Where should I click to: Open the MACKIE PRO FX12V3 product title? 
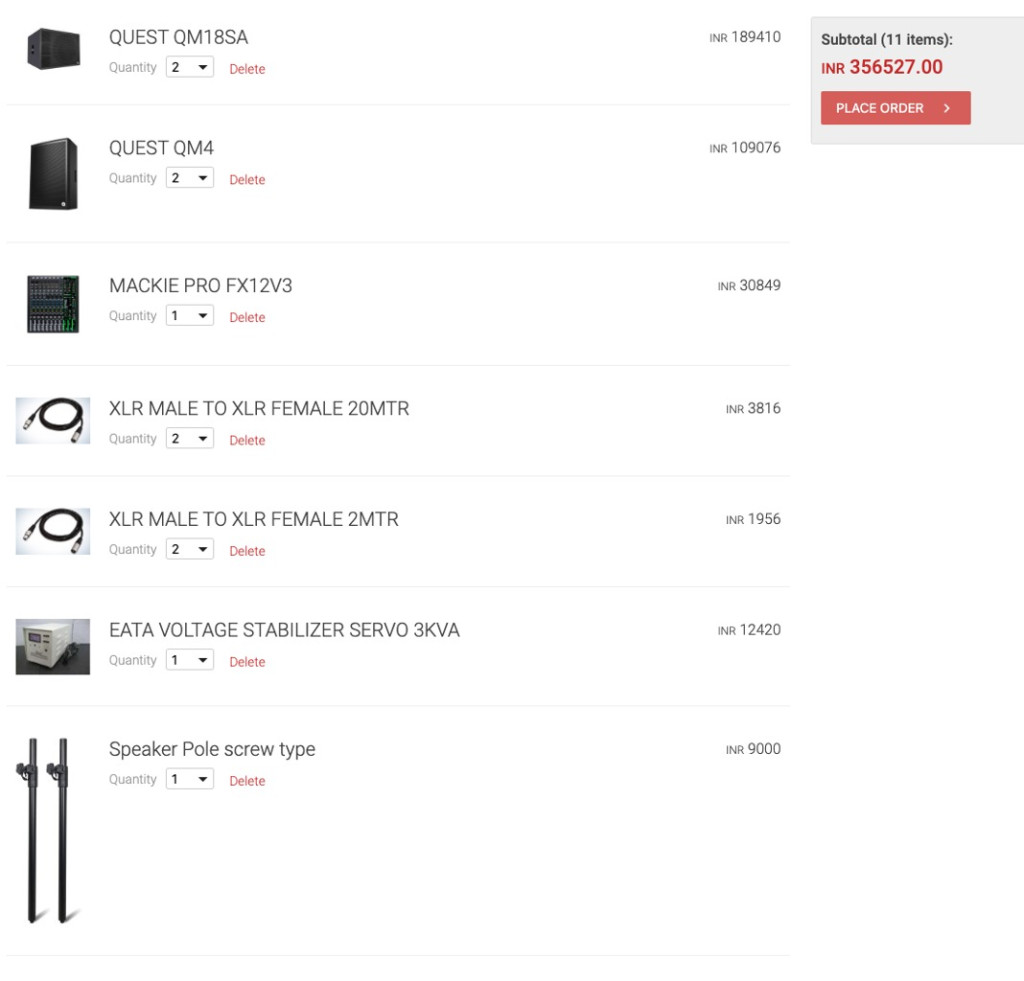(200, 286)
